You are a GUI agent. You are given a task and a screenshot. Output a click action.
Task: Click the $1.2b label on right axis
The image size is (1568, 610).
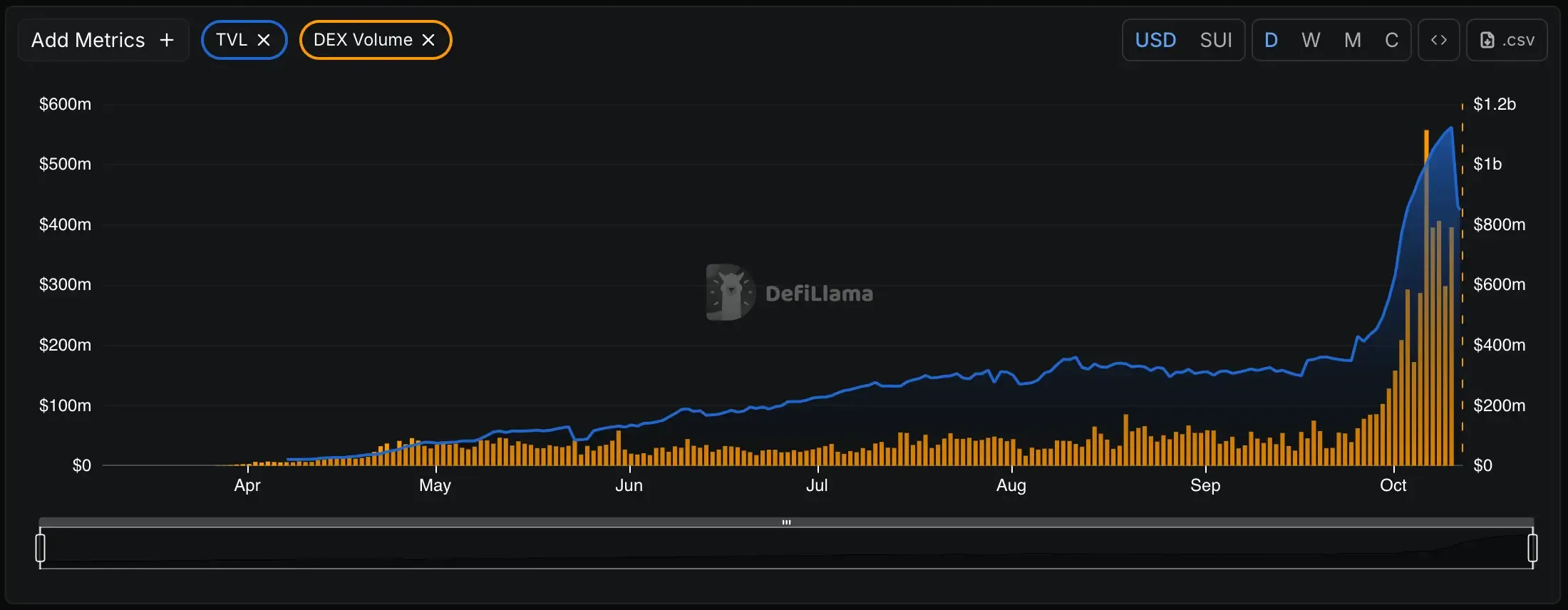[1495, 104]
